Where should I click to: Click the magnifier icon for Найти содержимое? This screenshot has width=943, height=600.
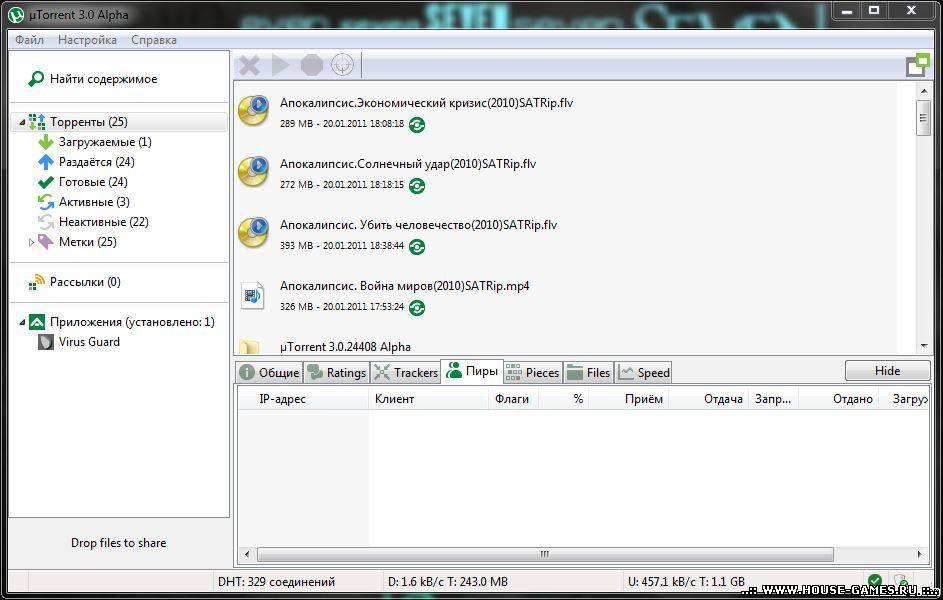click(35, 79)
